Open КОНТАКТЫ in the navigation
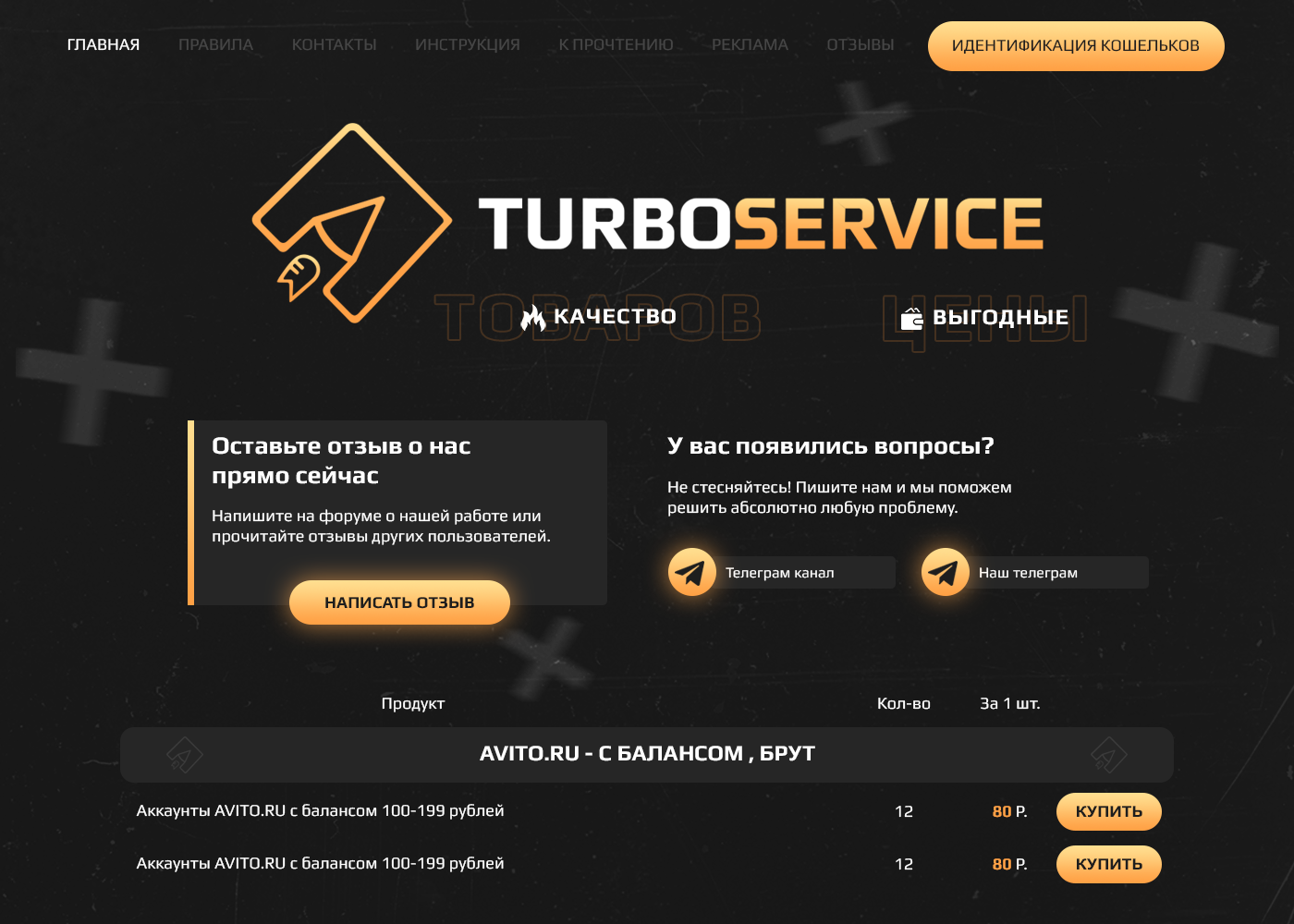1294x924 pixels. click(334, 44)
